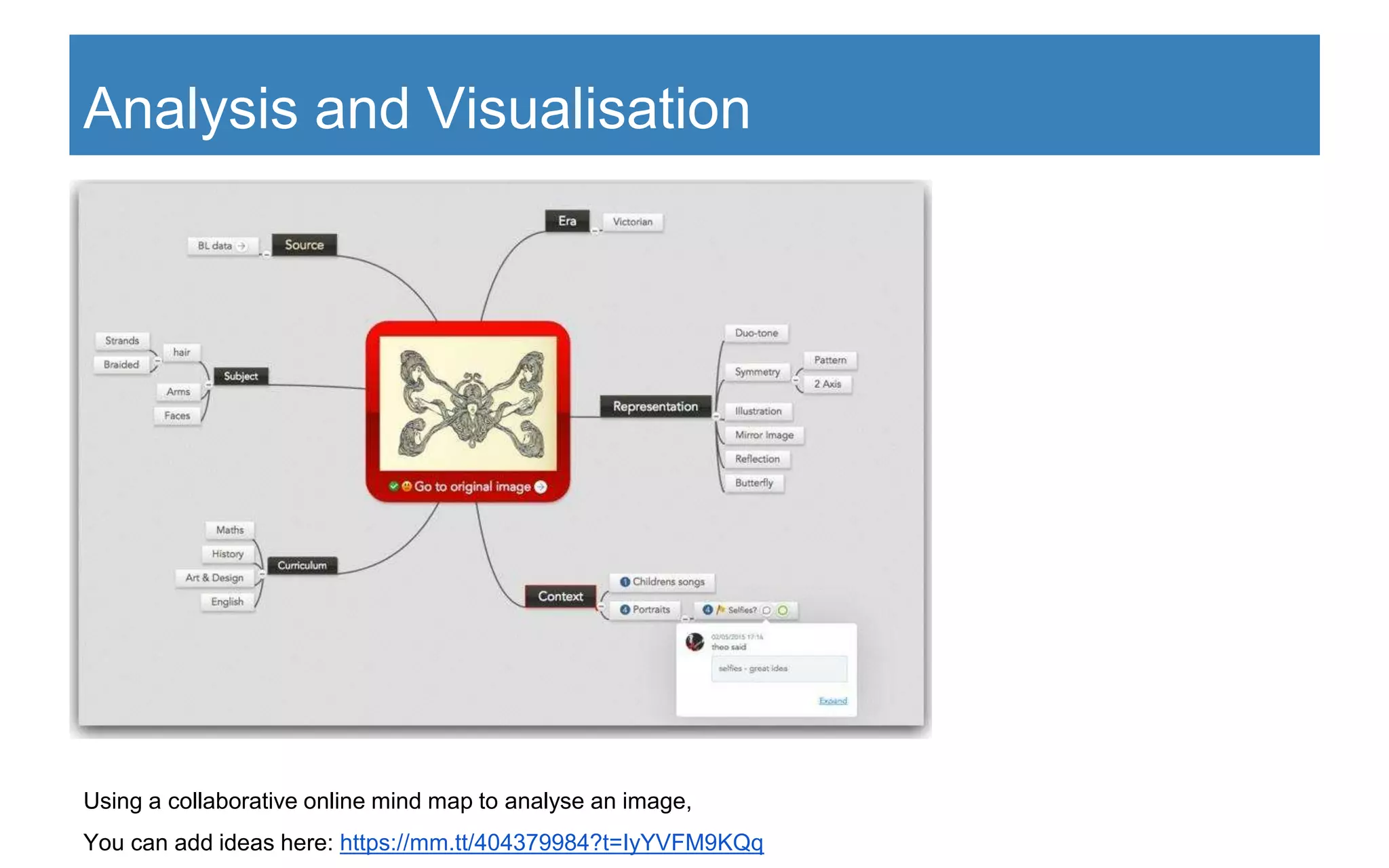This screenshot has width=1389, height=868.
Task: Select the Reflection node
Action: tap(758, 459)
